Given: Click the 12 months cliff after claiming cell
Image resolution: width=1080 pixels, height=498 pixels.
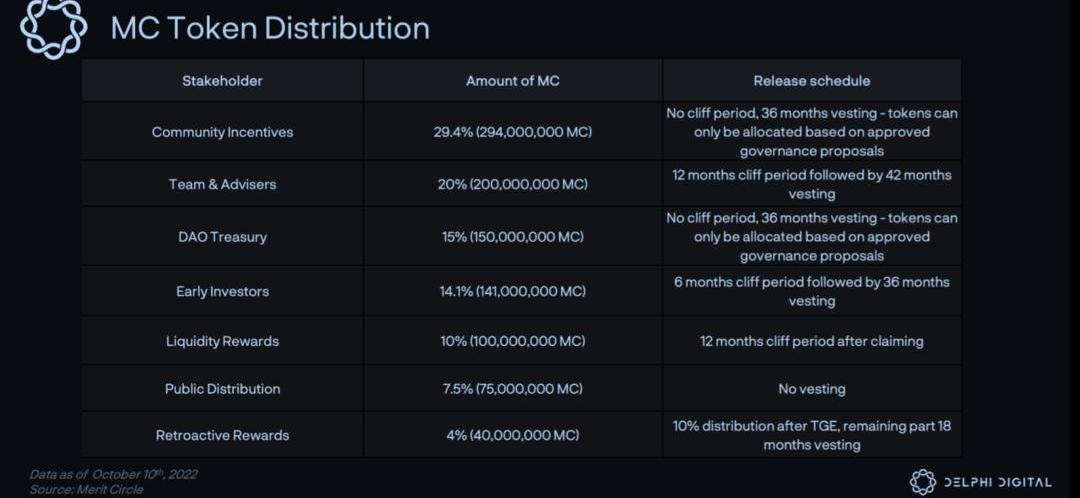Looking at the screenshot, I should pyautogui.click(x=812, y=341).
